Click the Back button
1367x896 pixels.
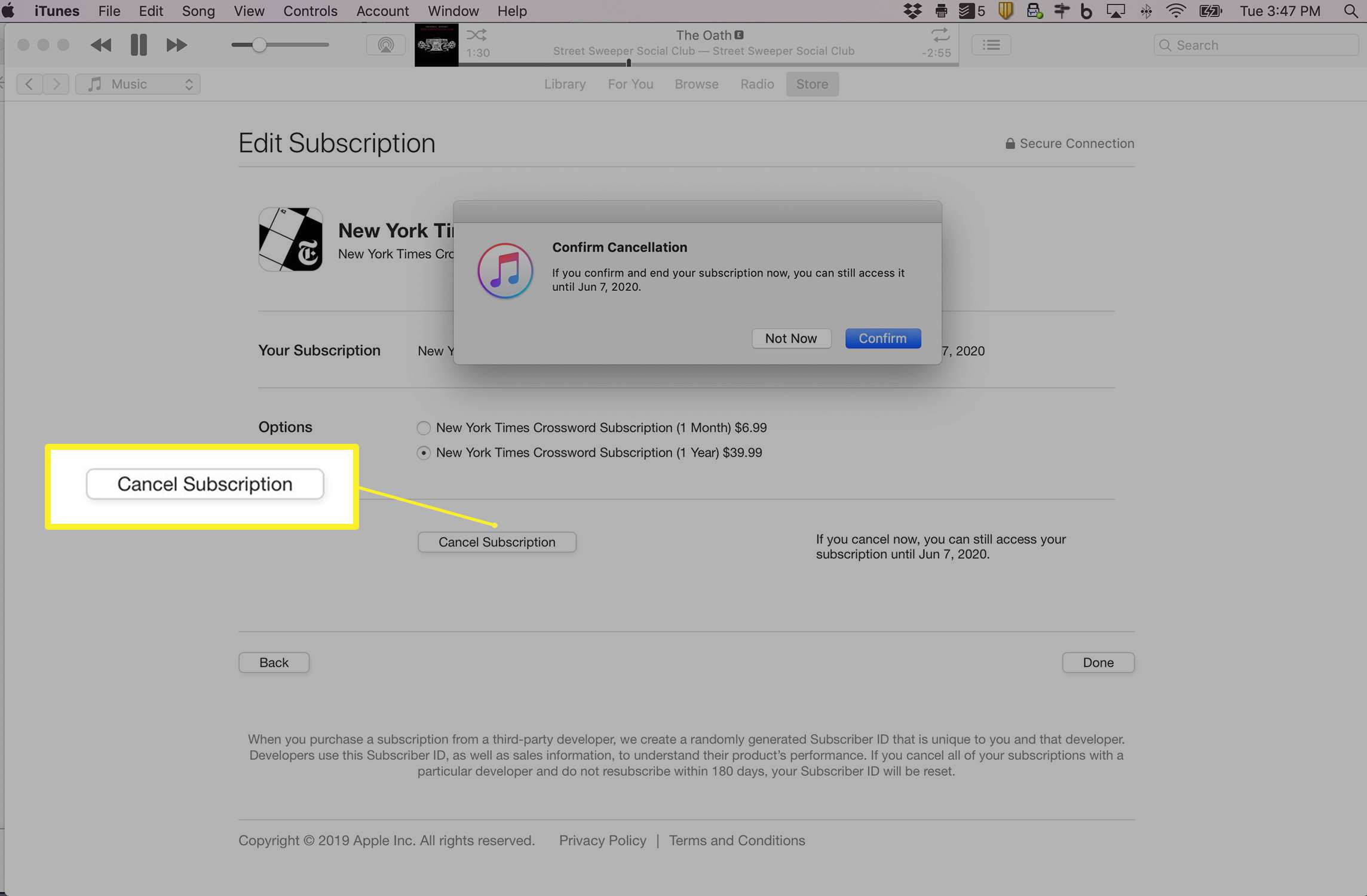click(x=274, y=662)
